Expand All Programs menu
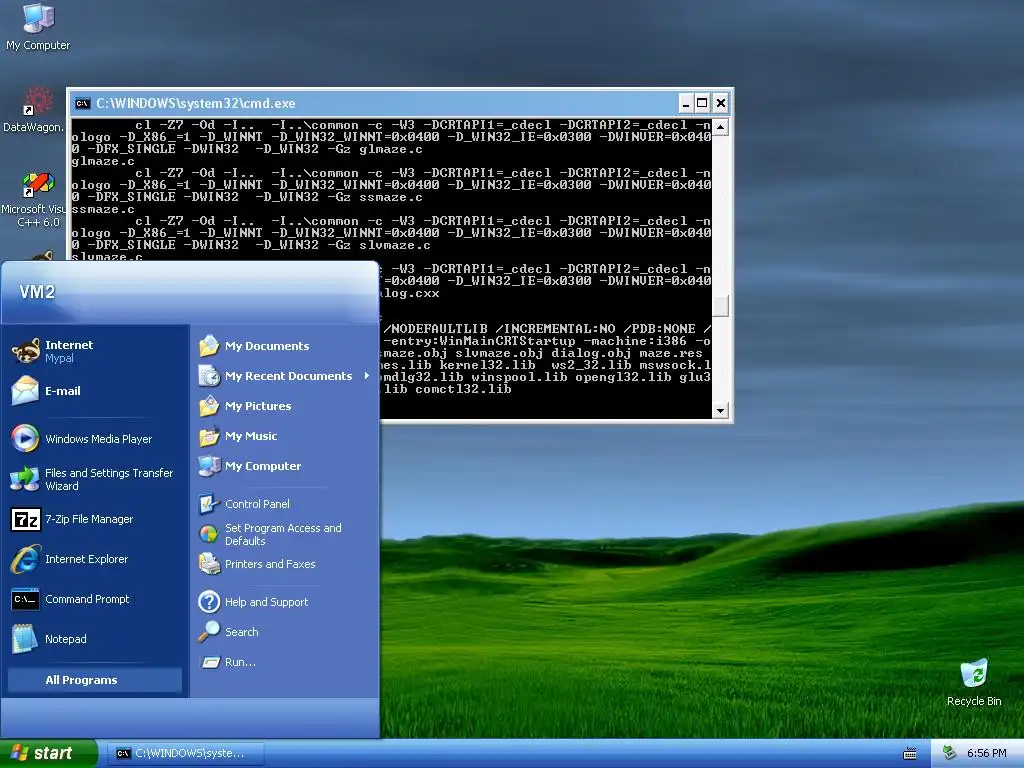1024x768 pixels. click(95, 680)
